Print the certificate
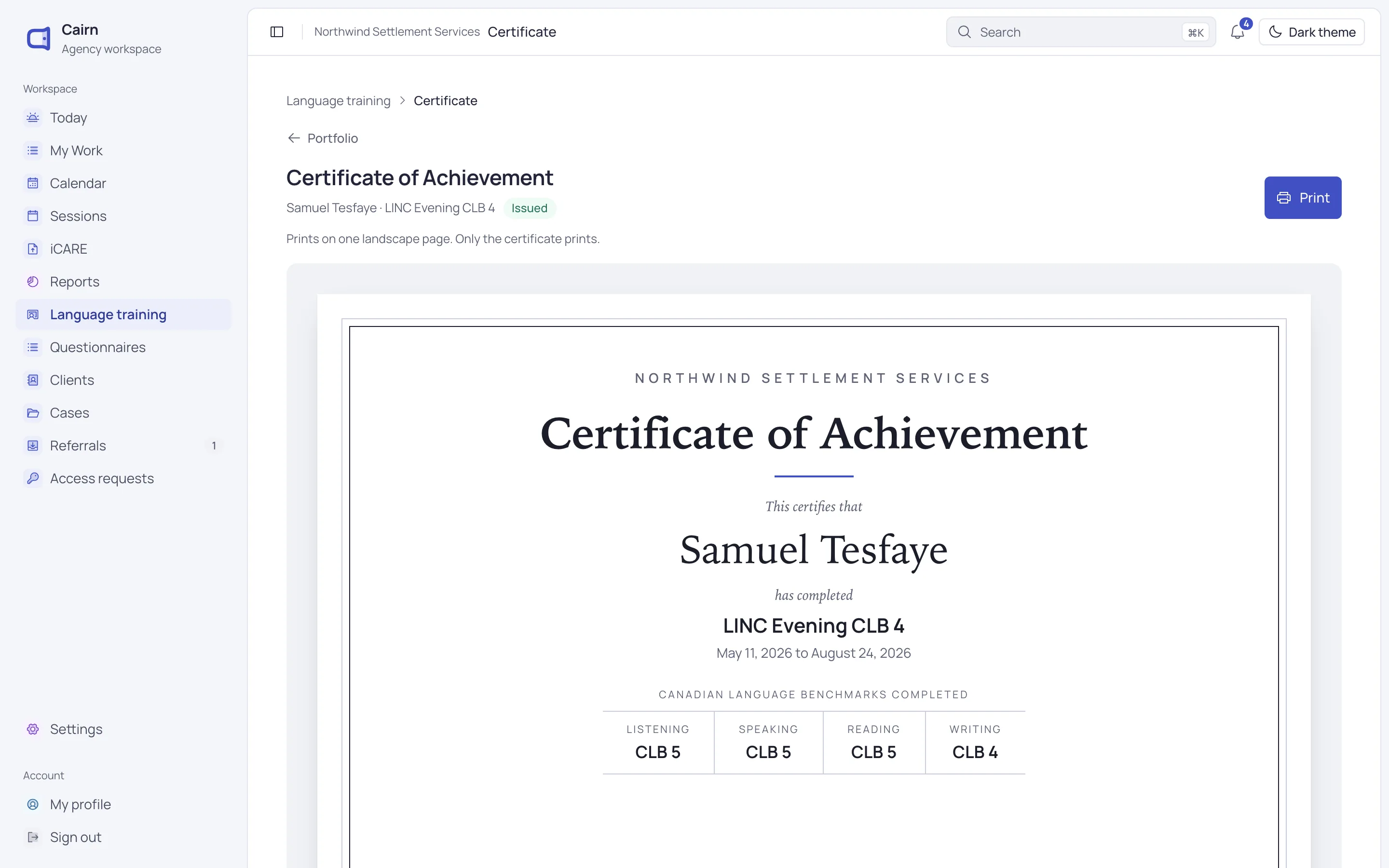1389x868 pixels. 1302,198
